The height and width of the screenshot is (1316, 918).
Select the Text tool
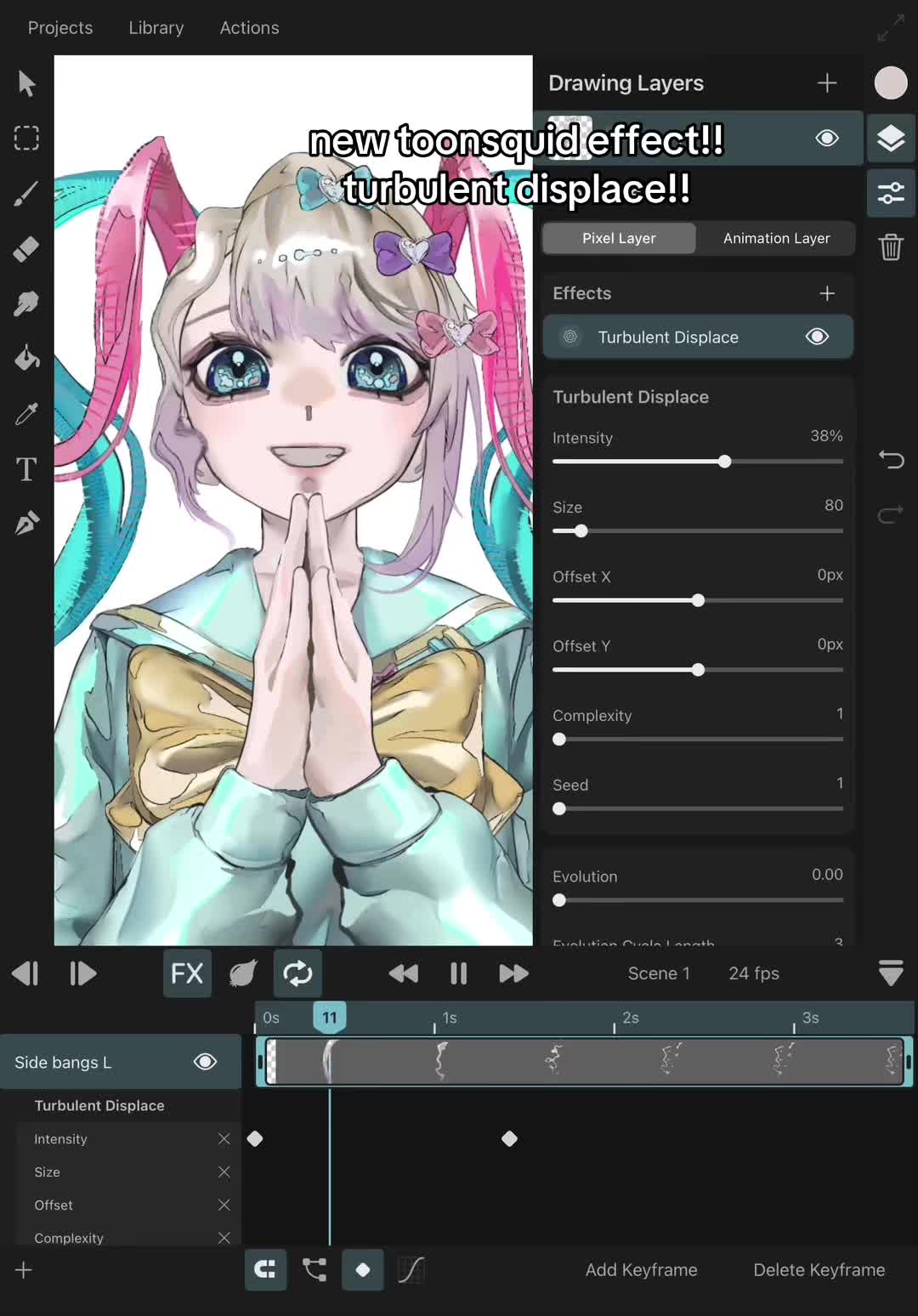26,469
